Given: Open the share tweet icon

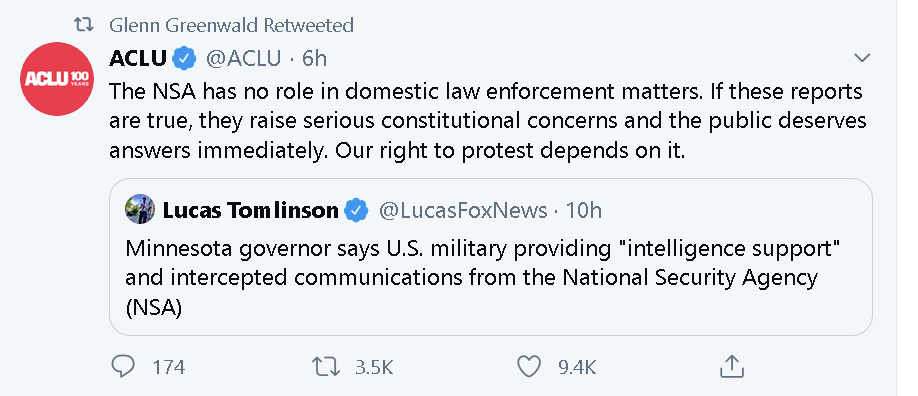Looking at the screenshot, I should click(731, 367).
